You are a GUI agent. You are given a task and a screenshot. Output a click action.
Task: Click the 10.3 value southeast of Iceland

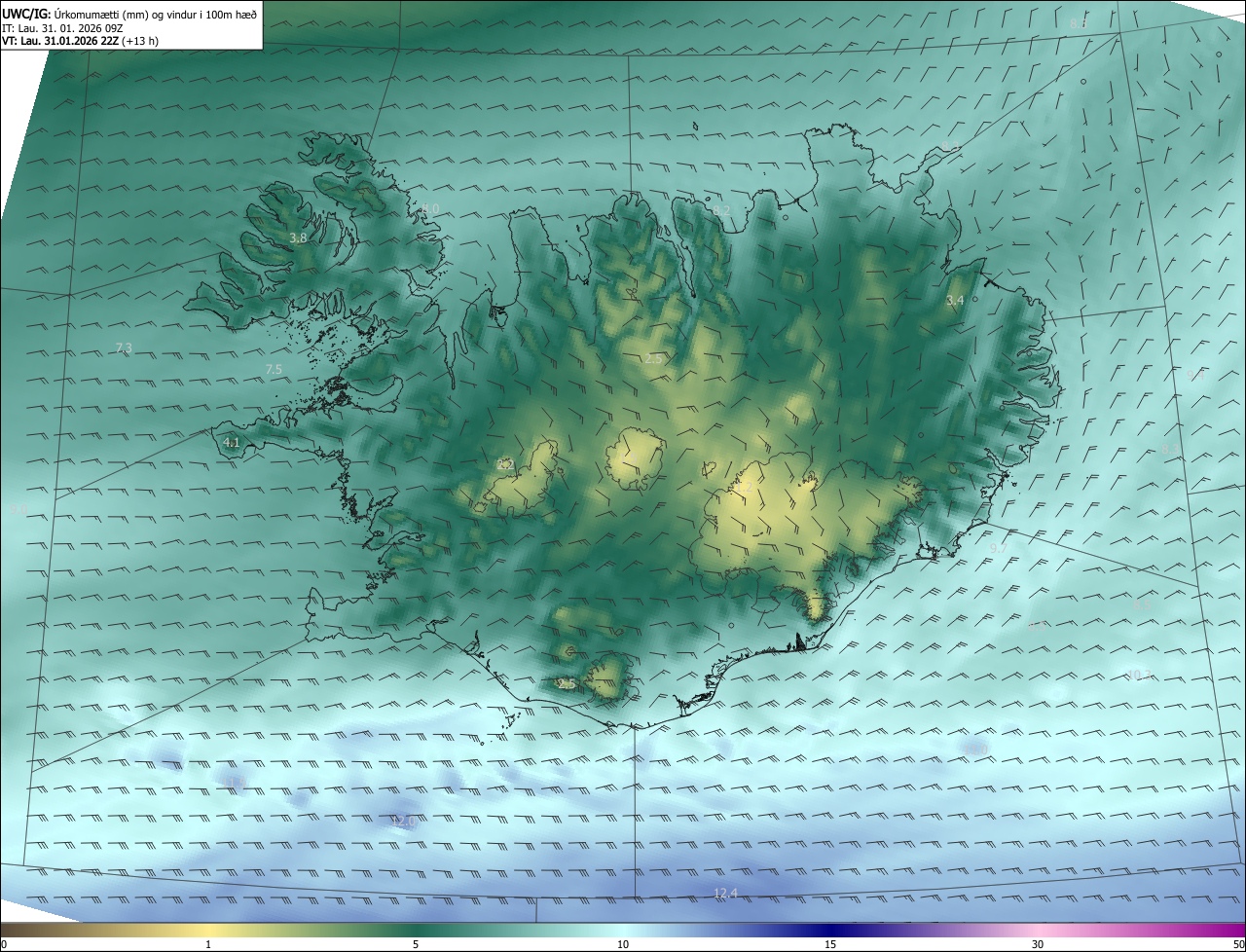point(1139,674)
